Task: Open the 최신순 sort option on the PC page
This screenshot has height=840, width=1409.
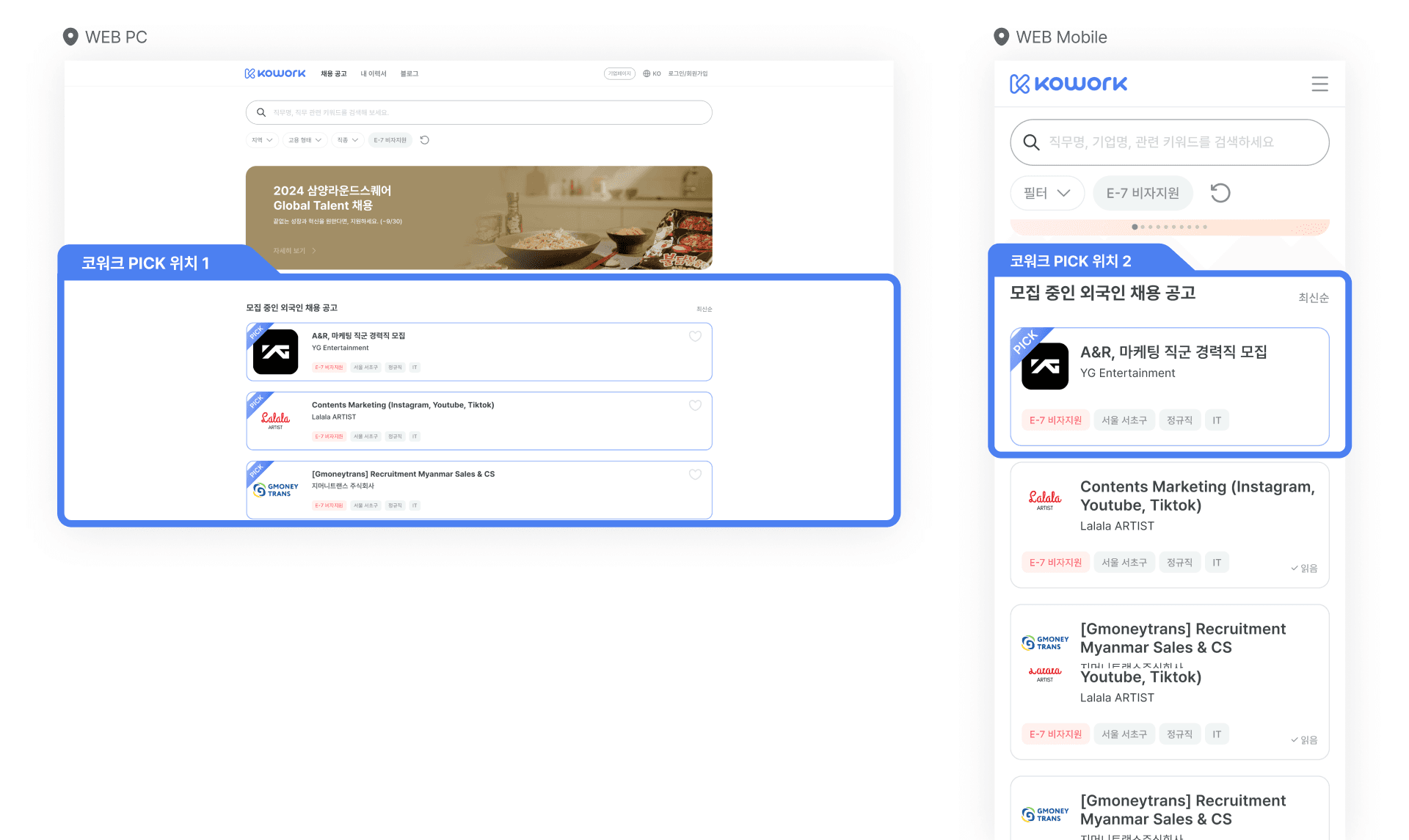Action: [x=704, y=309]
